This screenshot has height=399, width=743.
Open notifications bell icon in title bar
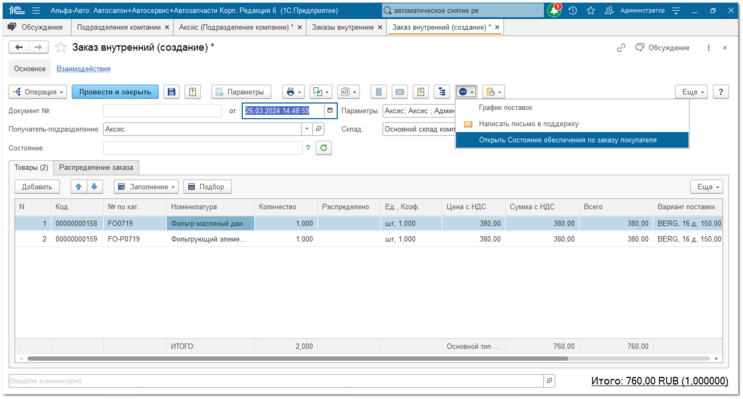554,10
